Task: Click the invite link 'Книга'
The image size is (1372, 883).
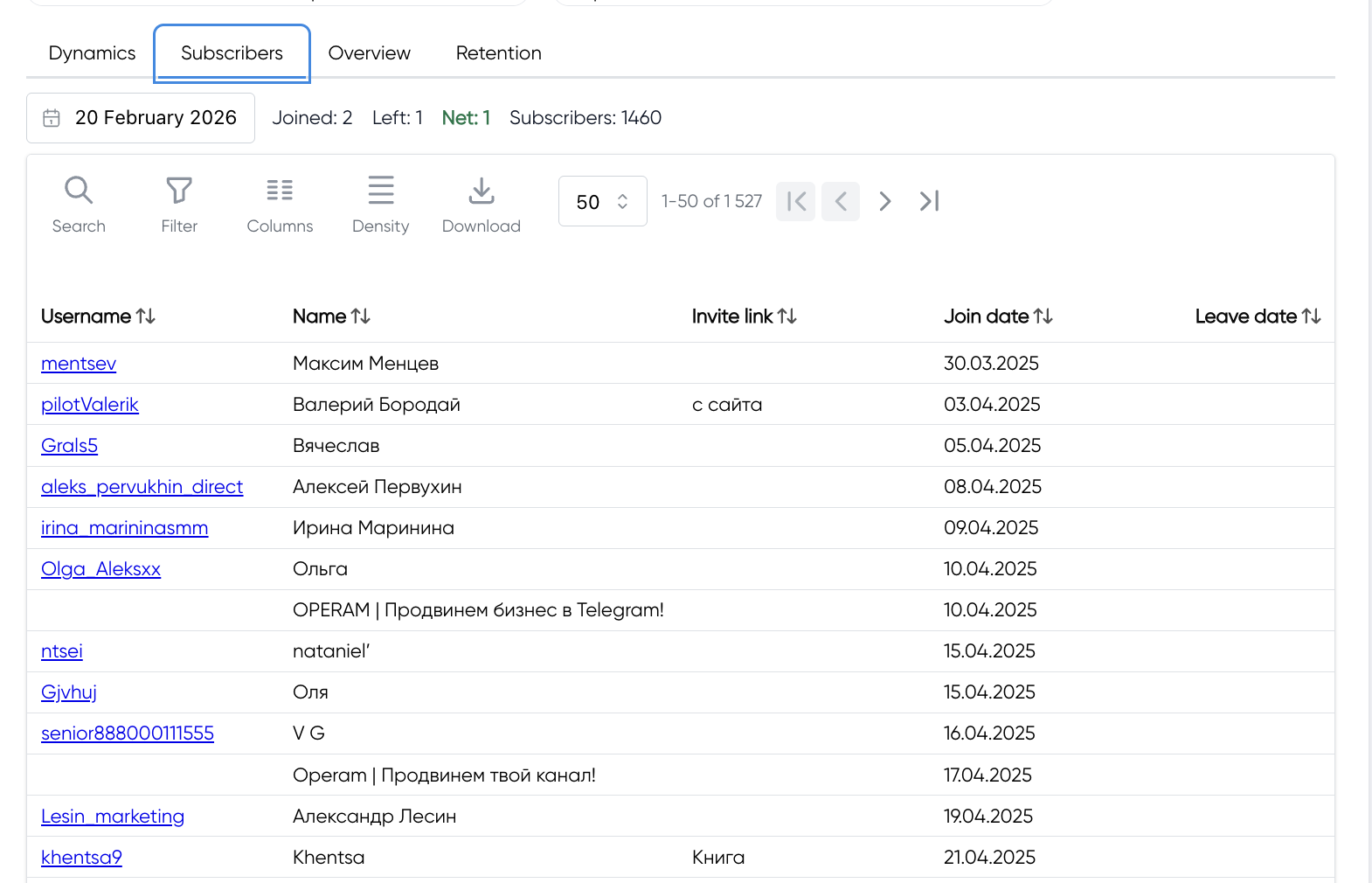Action: tap(718, 858)
